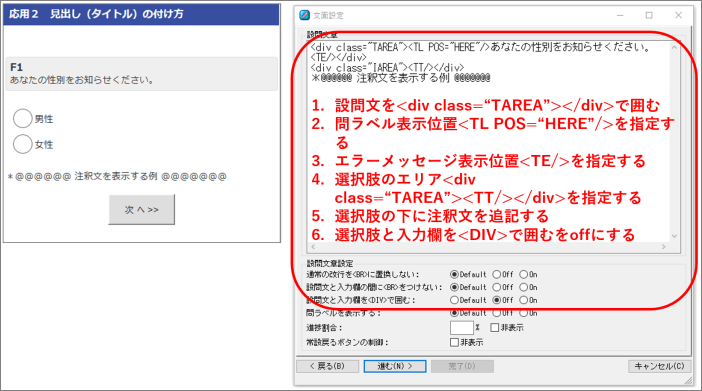Click the 常設戻るボタンの制御 label text
This screenshot has height=391, width=702.
pyautogui.click(x=347, y=343)
